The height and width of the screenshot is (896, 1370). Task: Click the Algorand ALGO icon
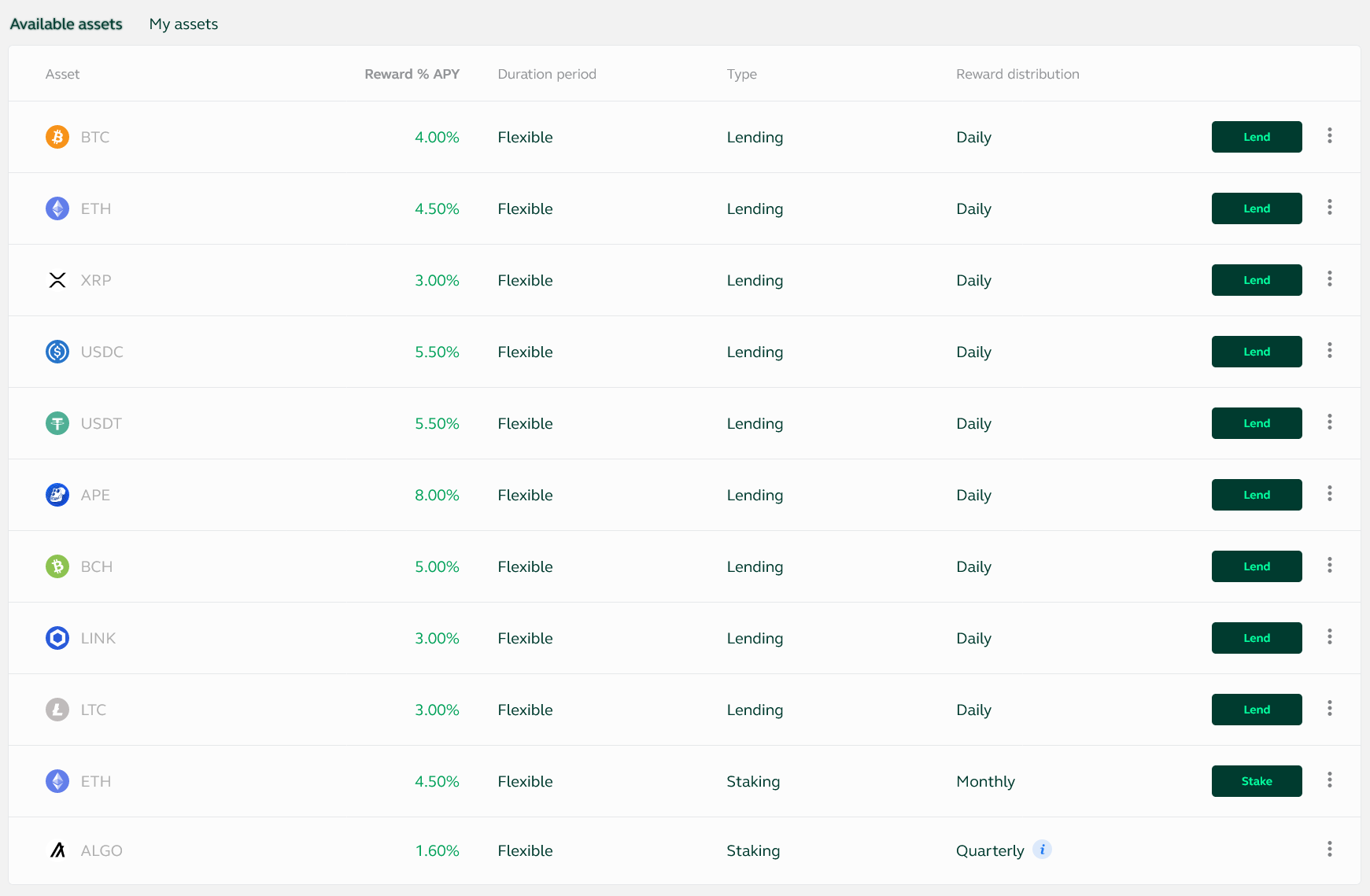[x=57, y=850]
